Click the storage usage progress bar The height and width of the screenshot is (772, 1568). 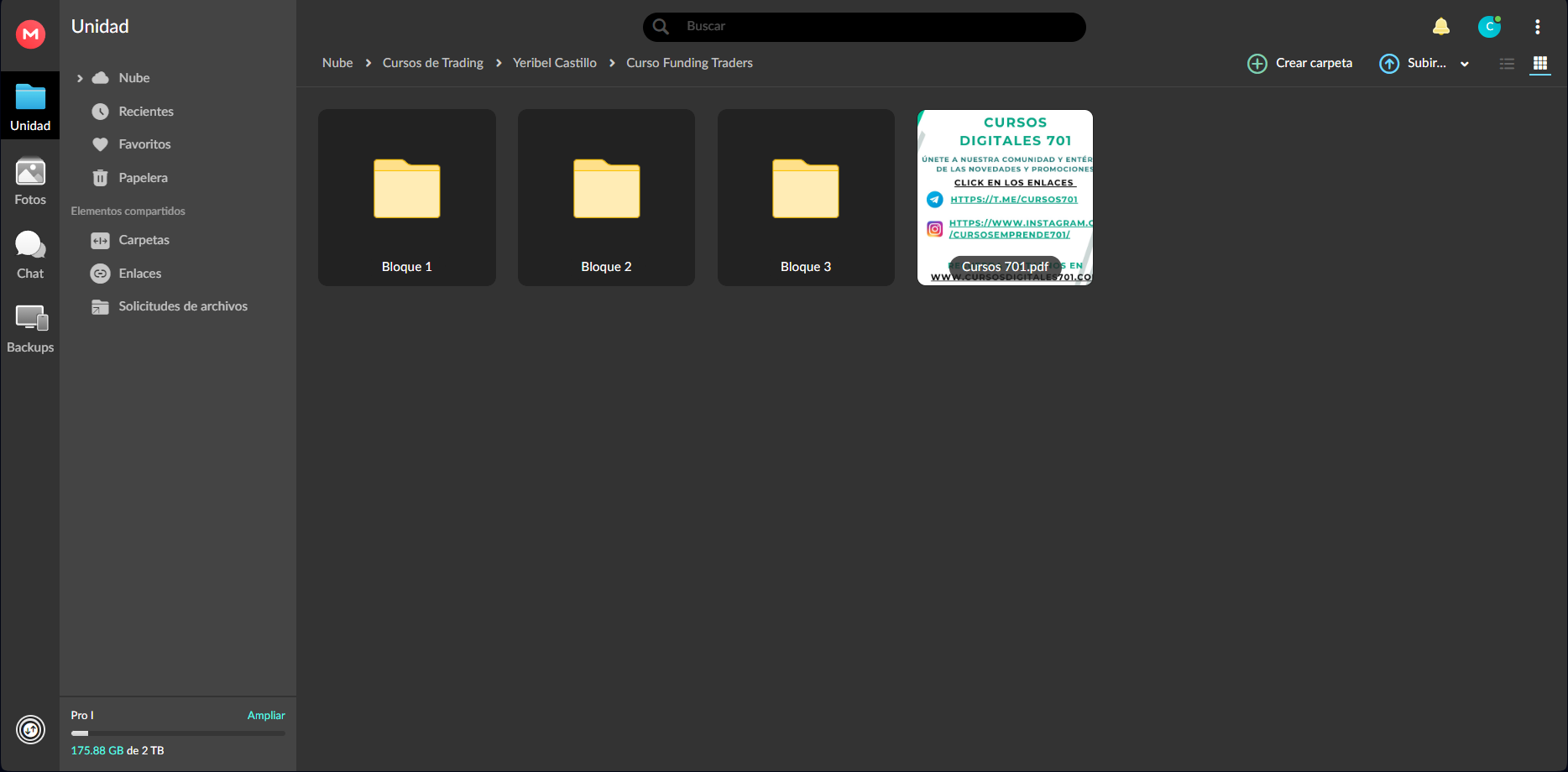pyautogui.click(x=178, y=733)
